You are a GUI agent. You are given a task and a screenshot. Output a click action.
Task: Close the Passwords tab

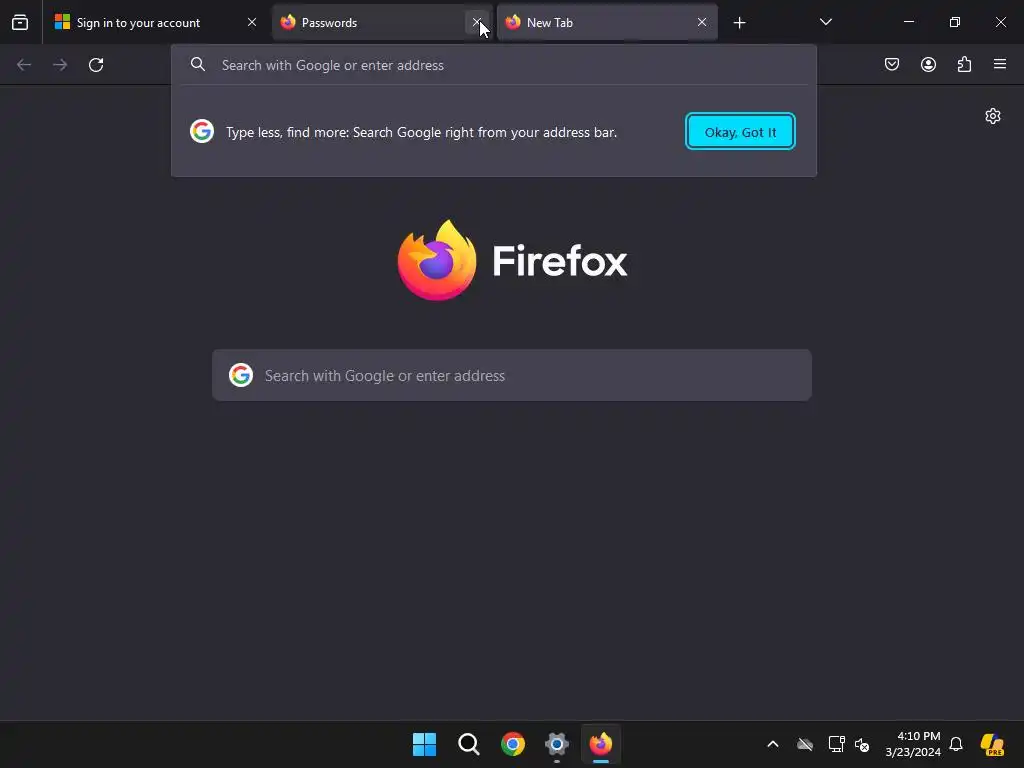(x=477, y=22)
